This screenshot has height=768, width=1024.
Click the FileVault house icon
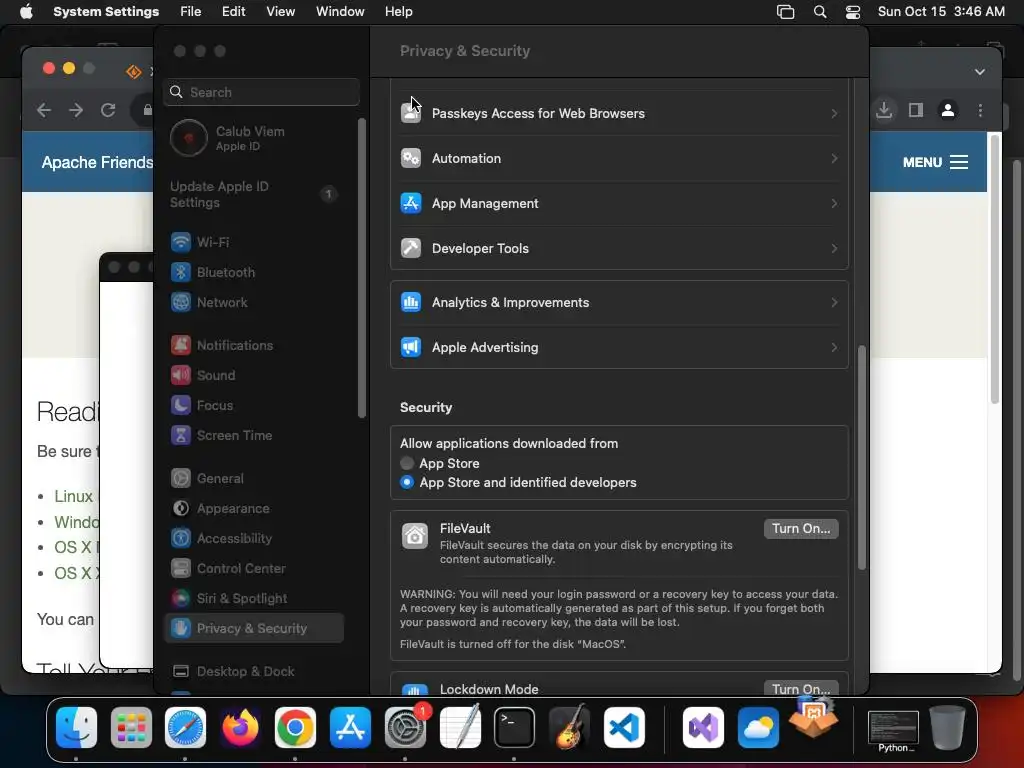click(x=415, y=536)
